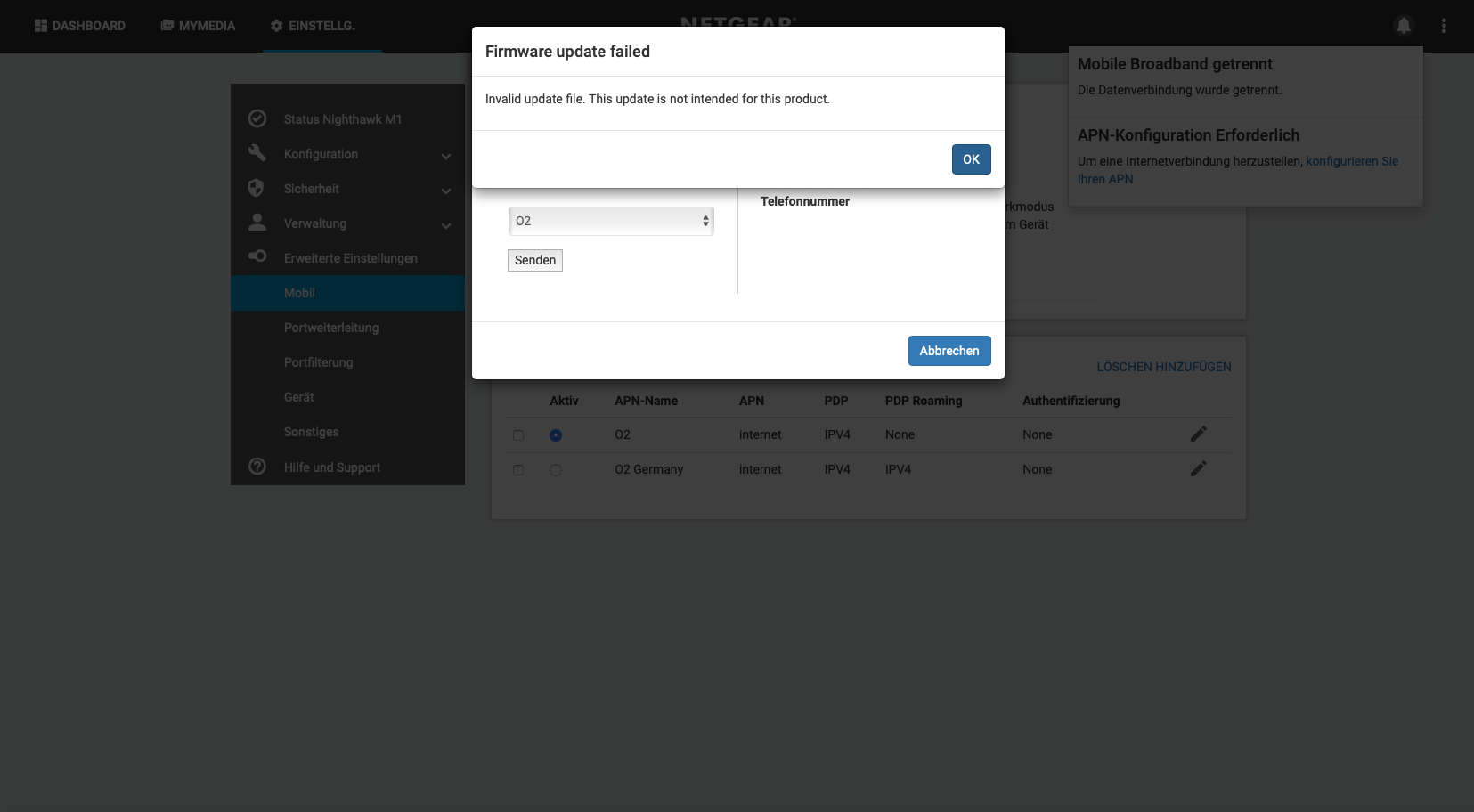Click the Sicherheit shield icon

256,188
